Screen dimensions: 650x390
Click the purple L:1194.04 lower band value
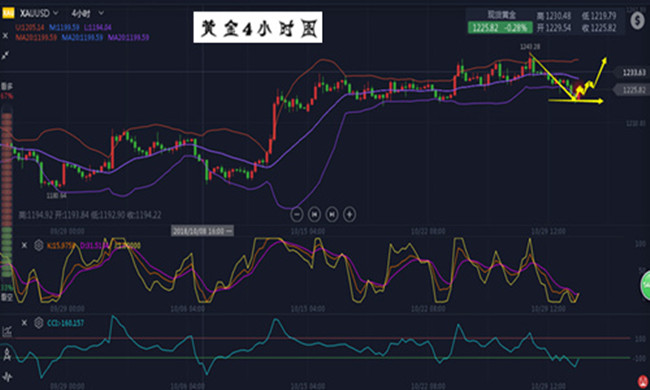point(98,28)
